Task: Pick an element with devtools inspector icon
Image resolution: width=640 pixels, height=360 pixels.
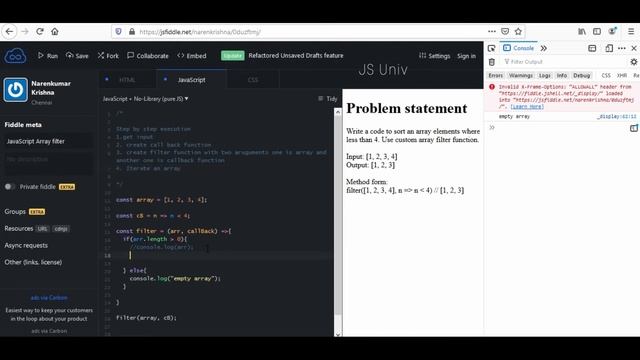Action: 491,48
